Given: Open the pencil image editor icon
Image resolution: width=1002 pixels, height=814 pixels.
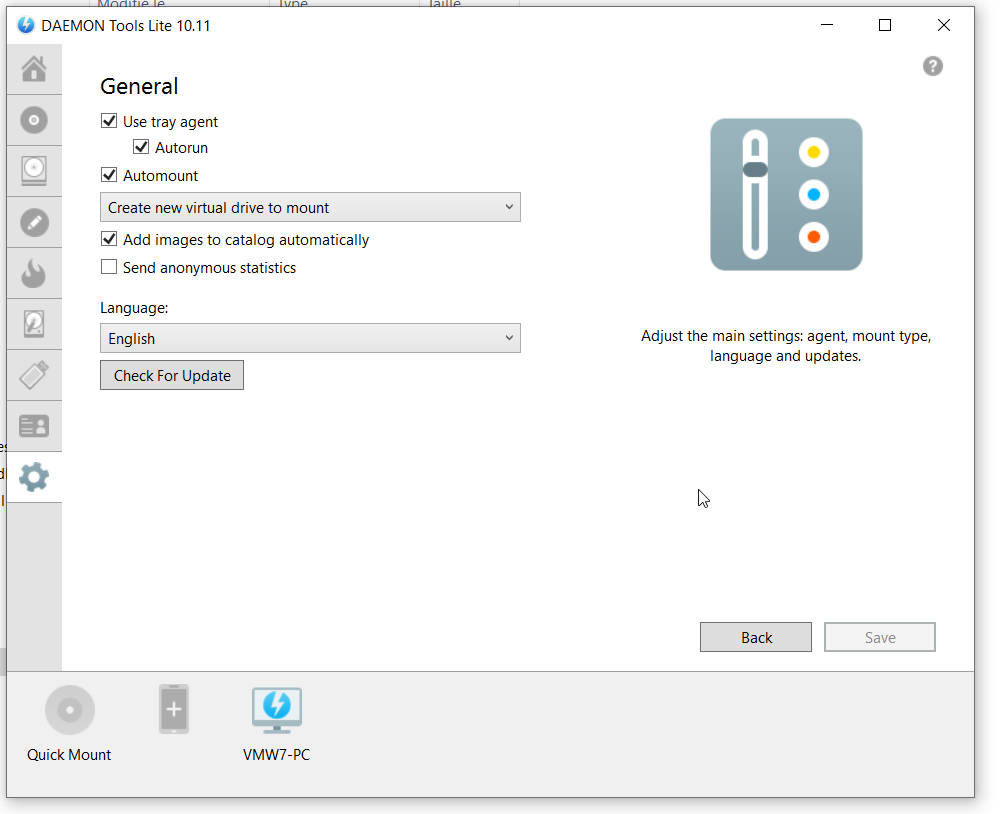Looking at the screenshot, I should tap(34, 222).
